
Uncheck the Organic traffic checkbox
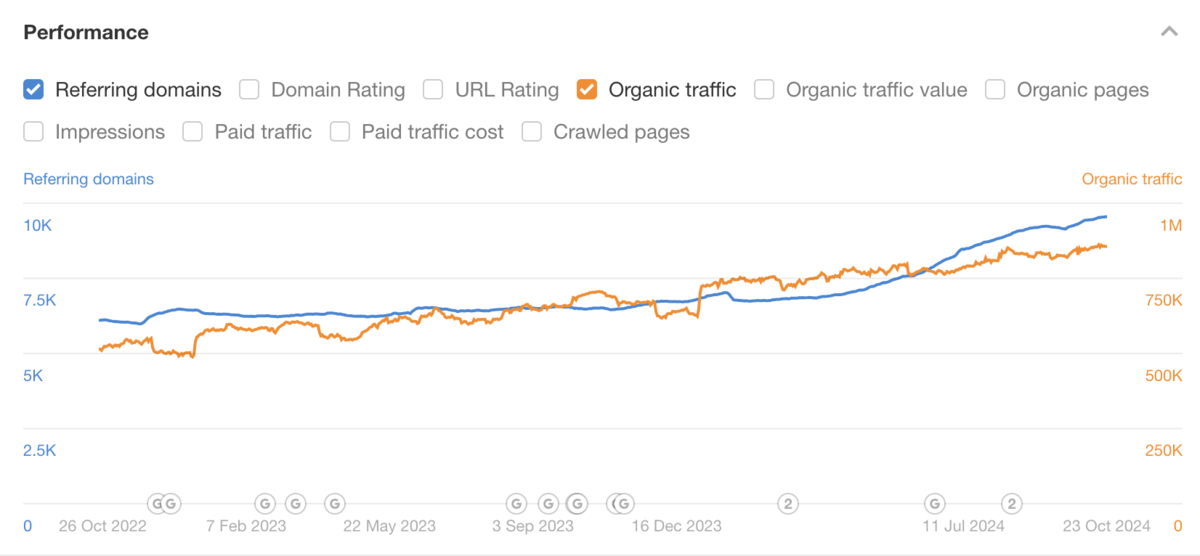(x=587, y=90)
